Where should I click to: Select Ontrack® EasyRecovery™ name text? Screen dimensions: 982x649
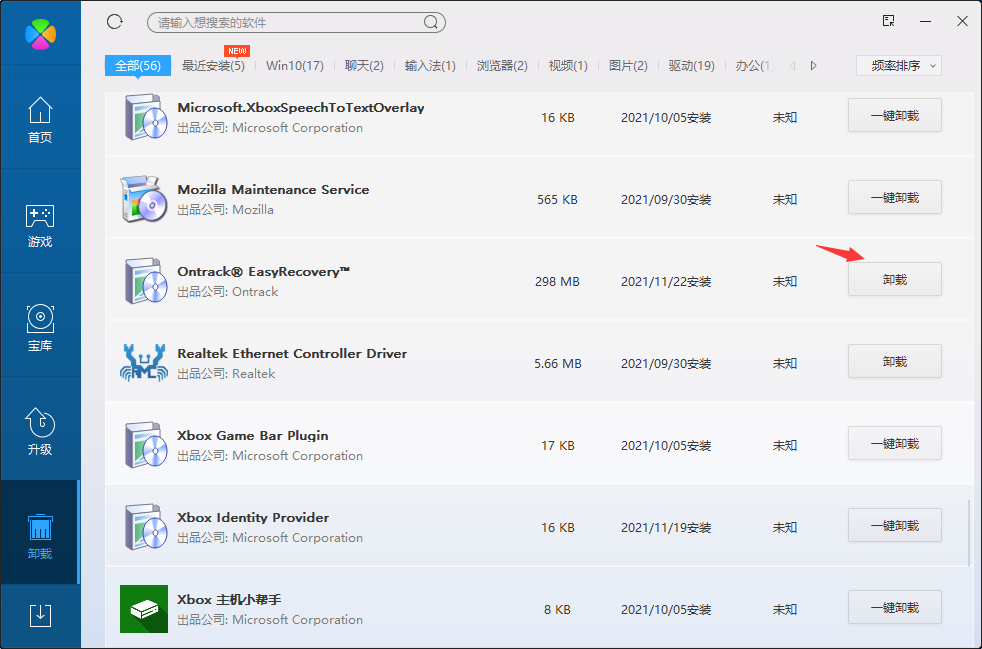[264, 272]
